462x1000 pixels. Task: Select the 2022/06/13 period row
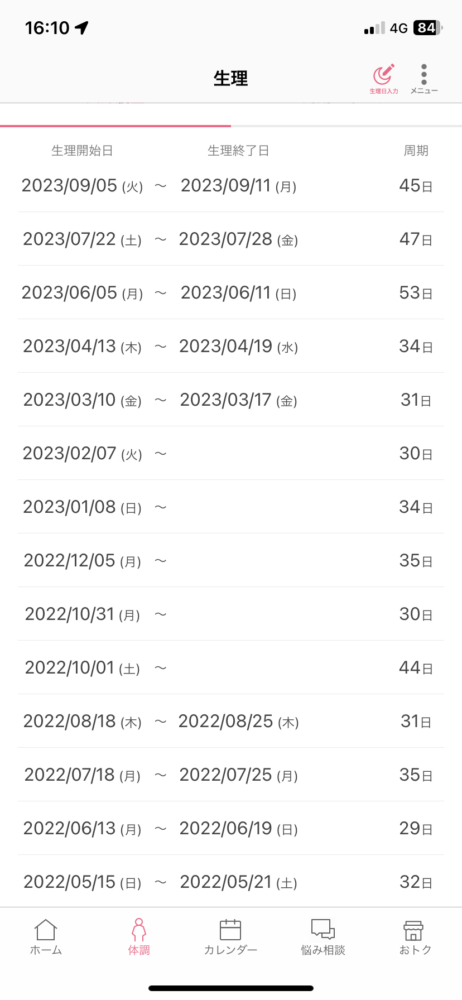pyautogui.click(x=231, y=828)
